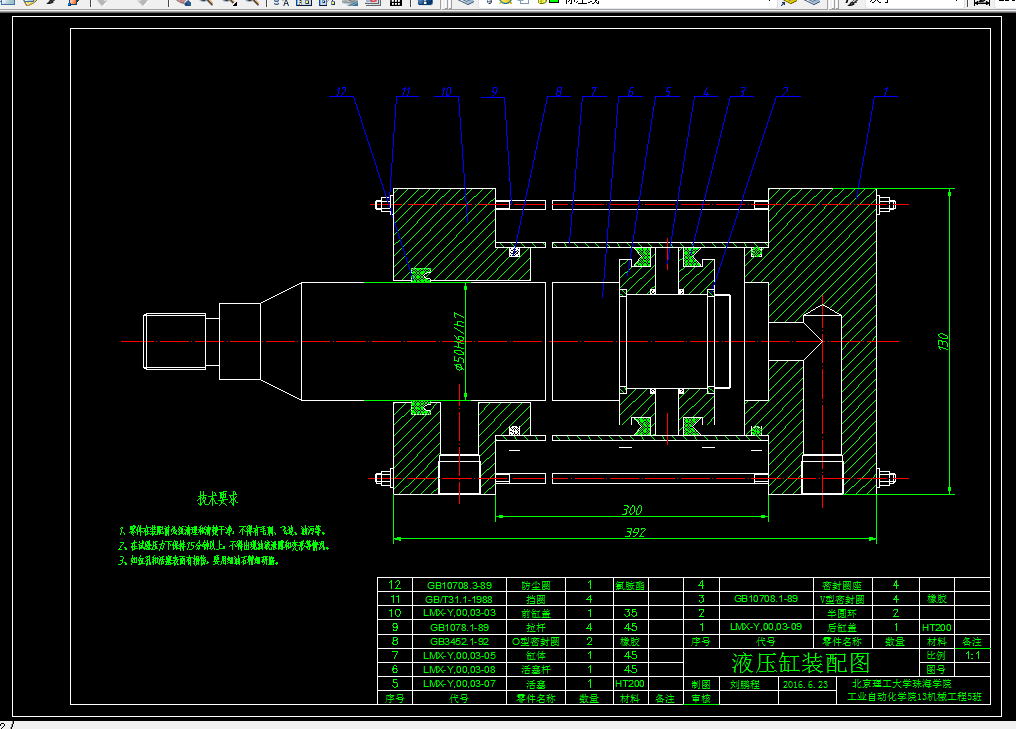The height and width of the screenshot is (729, 1016).
Task: Select the balloon number 11 label
Action: (x=406, y=91)
